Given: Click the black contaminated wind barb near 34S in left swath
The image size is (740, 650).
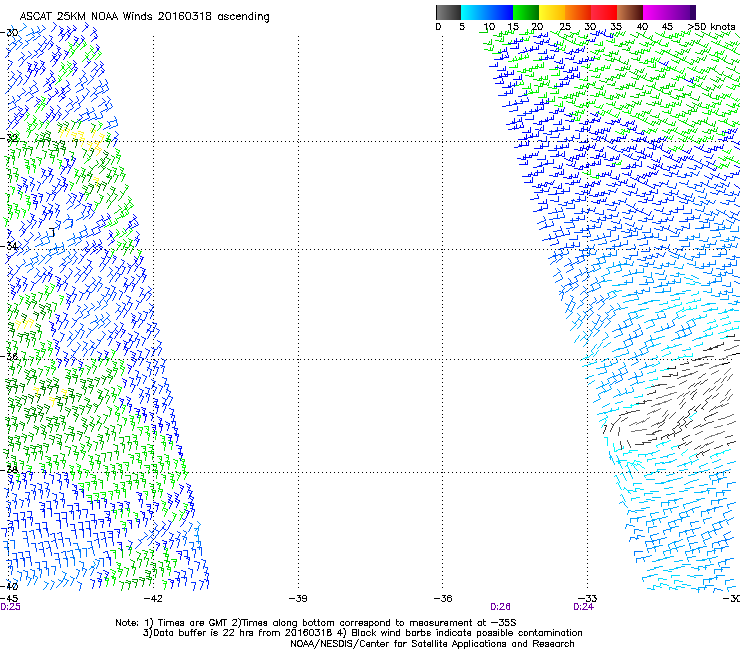Looking at the screenshot, I should (52, 232).
